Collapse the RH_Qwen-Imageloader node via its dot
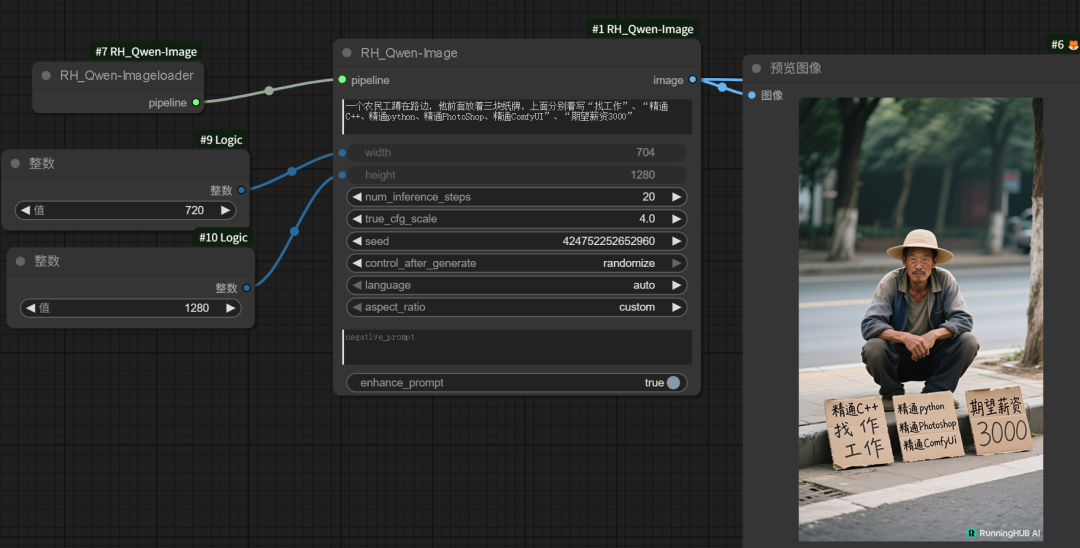Image resolution: width=1080 pixels, height=548 pixels. (x=46, y=76)
